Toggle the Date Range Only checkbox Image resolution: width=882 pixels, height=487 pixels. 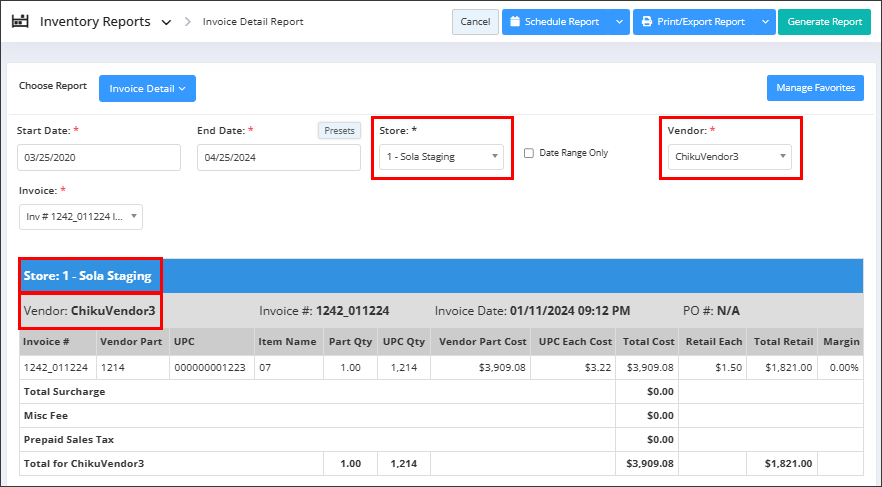click(529, 153)
